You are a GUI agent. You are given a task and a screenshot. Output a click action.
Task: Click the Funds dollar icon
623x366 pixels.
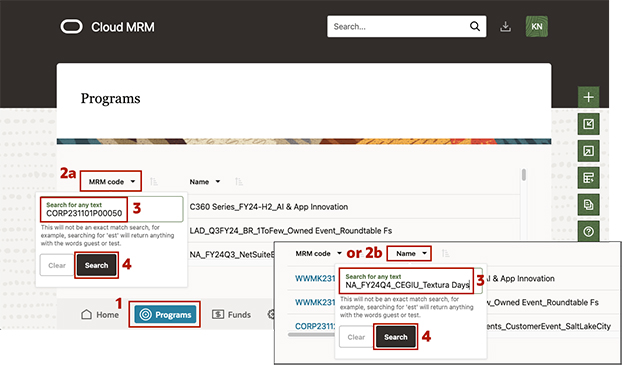point(218,314)
